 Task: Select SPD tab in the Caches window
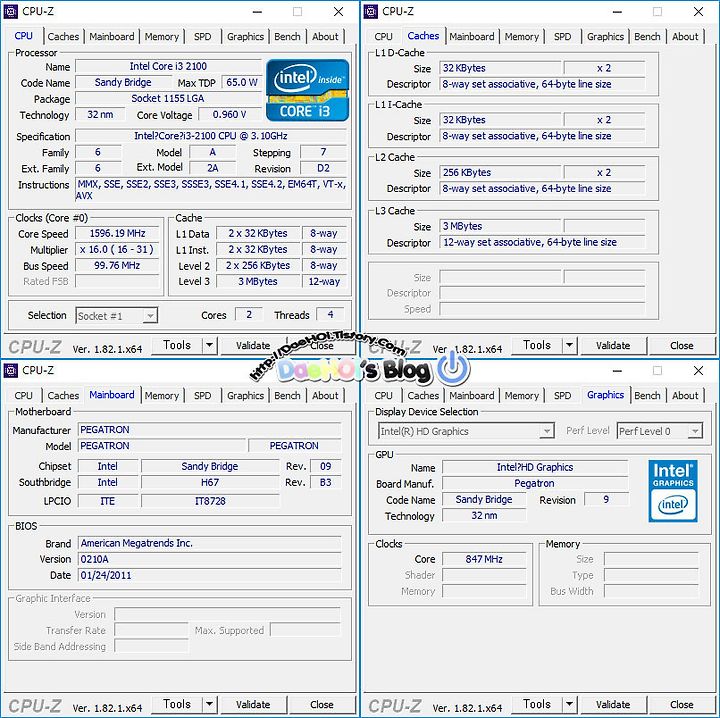(562, 36)
